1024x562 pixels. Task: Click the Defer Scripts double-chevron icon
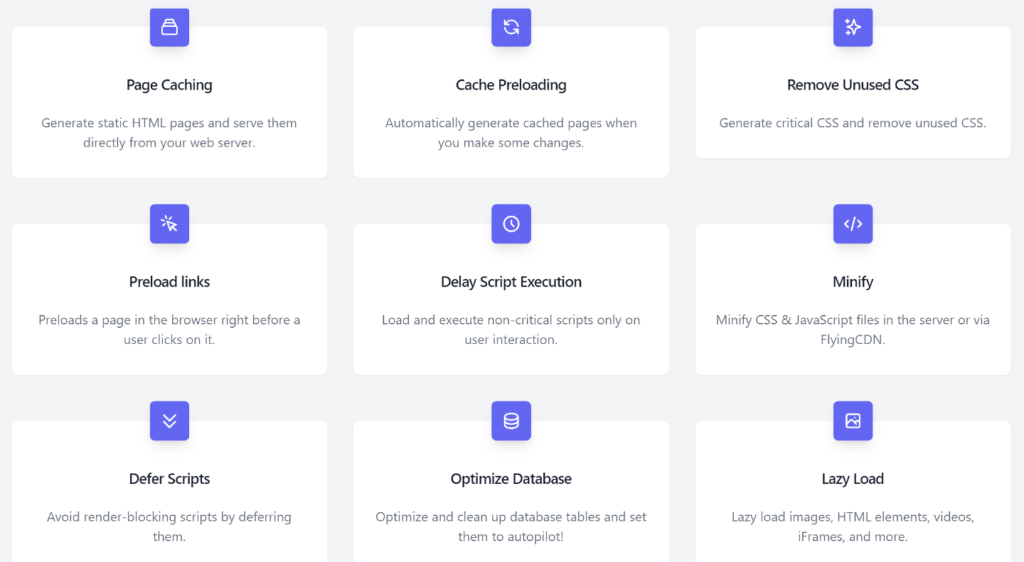pyautogui.click(x=169, y=421)
